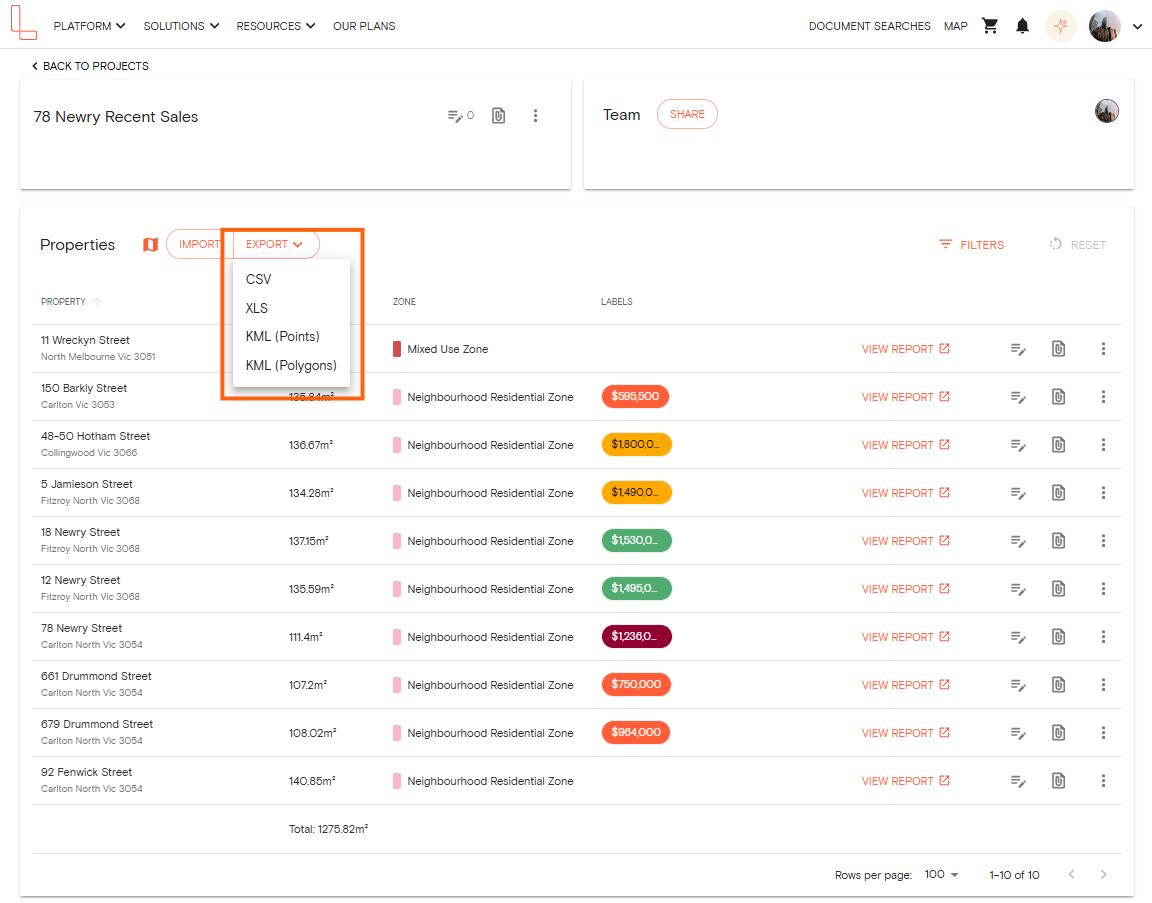Image resolution: width=1152 pixels, height=903 pixels.
Task: Sort by Property column arrow
Action: [x=97, y=302]
